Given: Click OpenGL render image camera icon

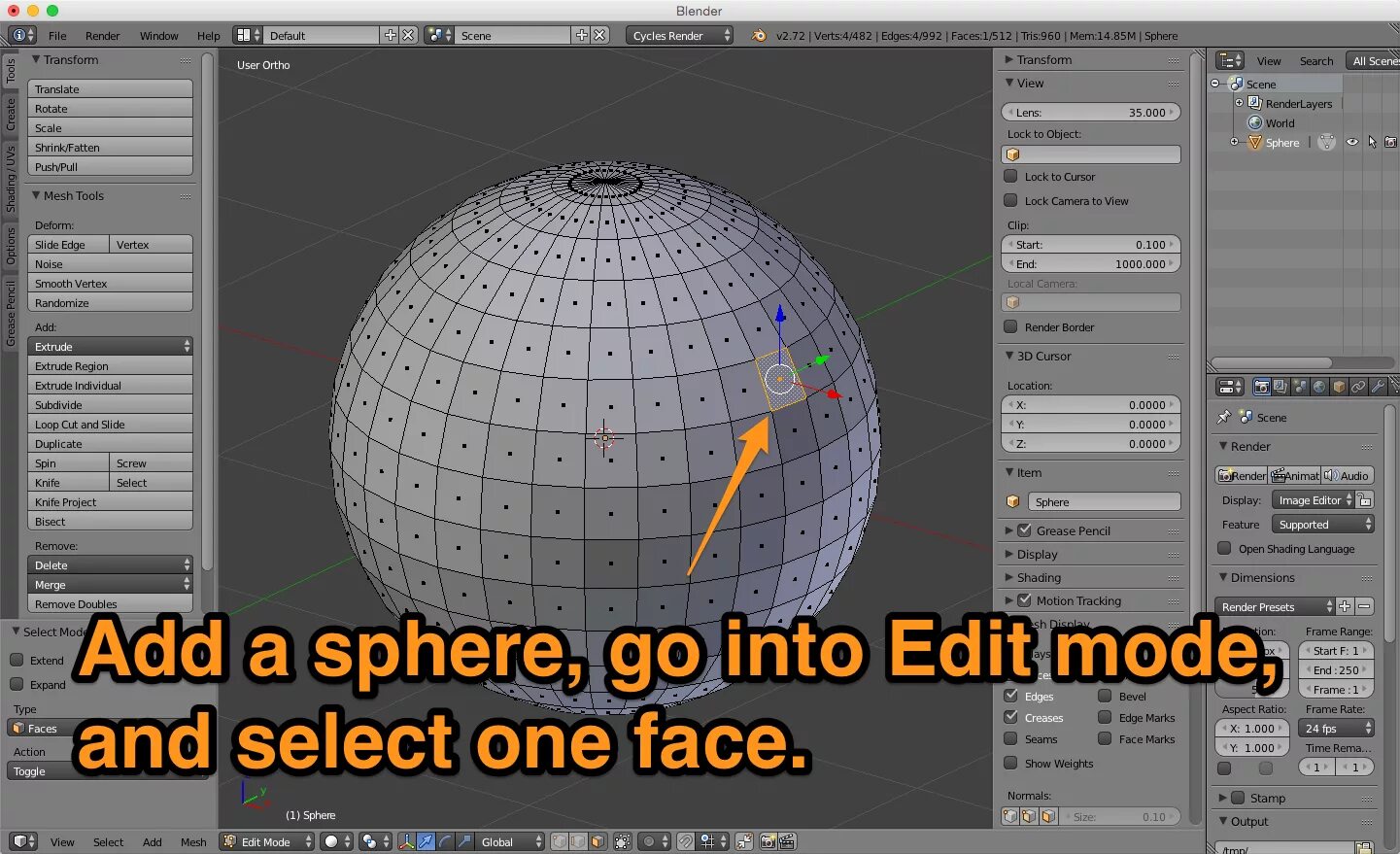Looking at the screenshot, I should click(768, 841).
